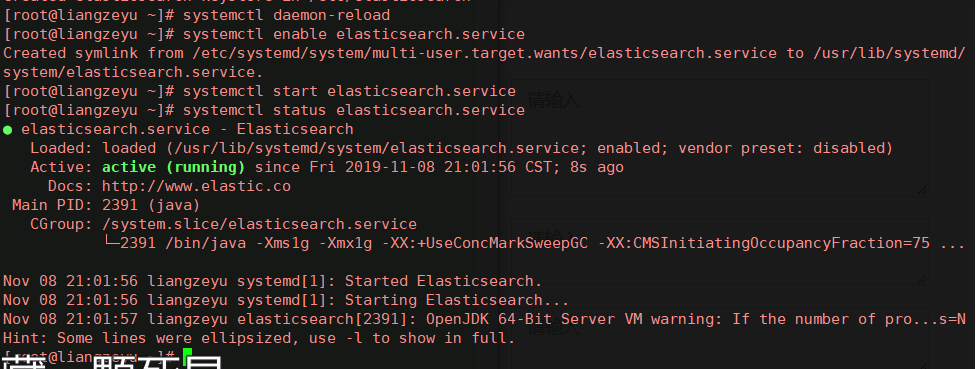Click the 'systemctl status elasticsearch.service' command
976x369 pixels.
pos(354,110)
